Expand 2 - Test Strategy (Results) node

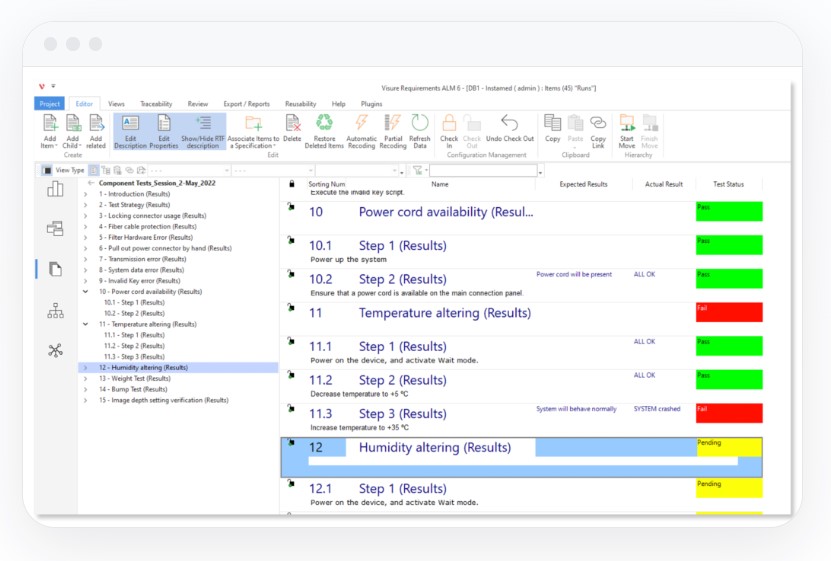85,205
